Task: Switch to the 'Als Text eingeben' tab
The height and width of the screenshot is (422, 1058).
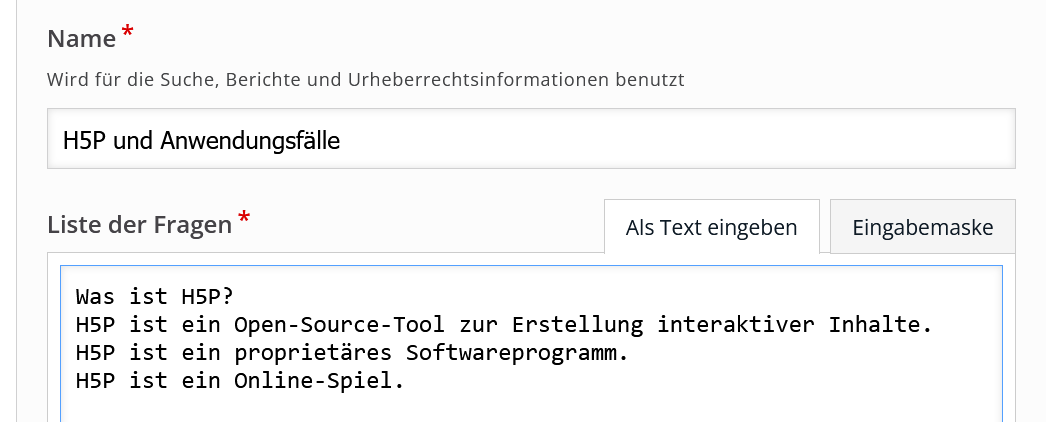Action: click(711, 227)
